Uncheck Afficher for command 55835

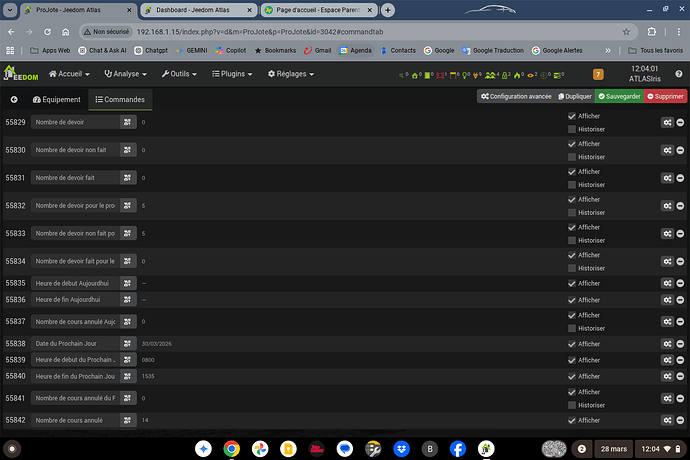572,283
